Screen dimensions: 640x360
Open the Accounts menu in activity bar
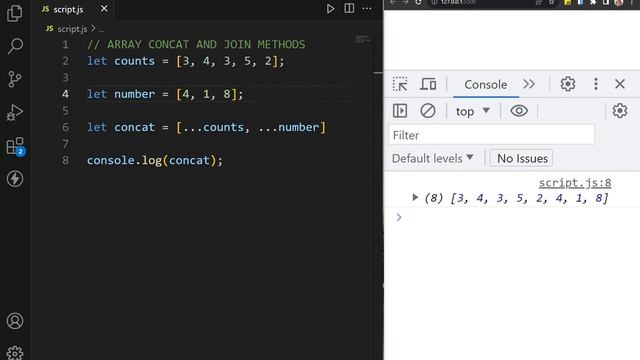(x=15, y=321)
